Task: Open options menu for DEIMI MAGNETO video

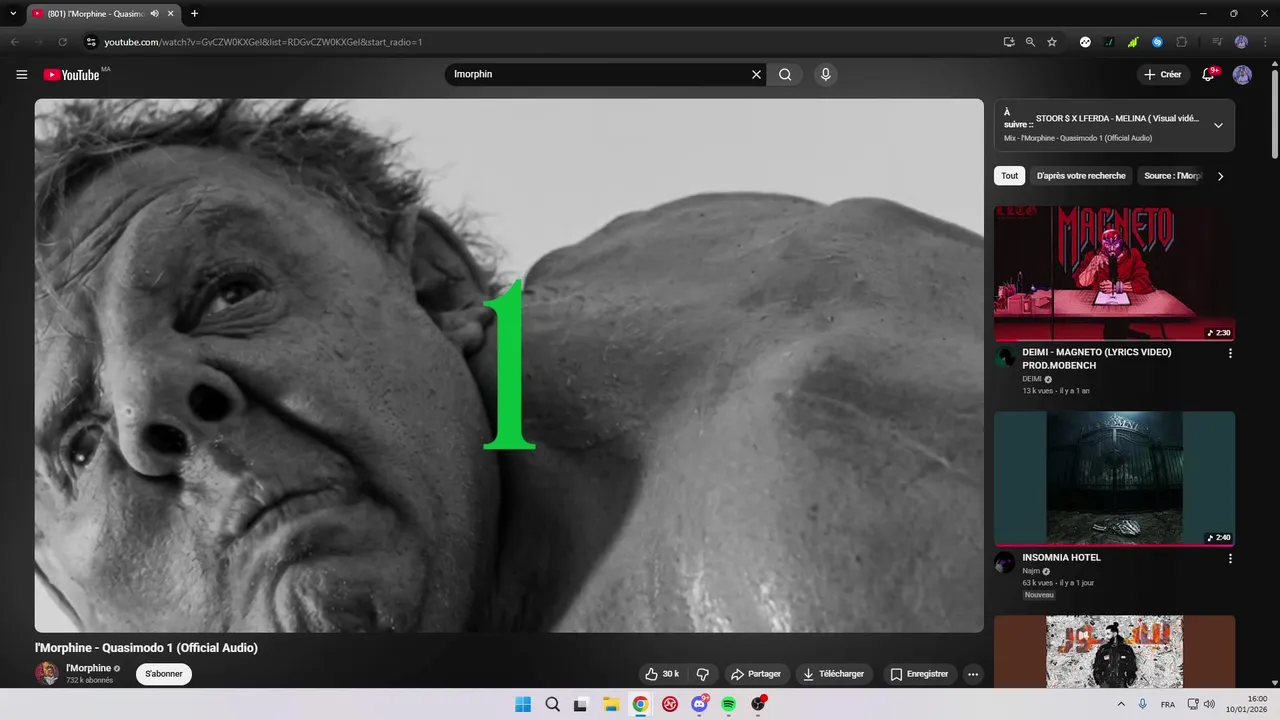Action: point(1230,353)
